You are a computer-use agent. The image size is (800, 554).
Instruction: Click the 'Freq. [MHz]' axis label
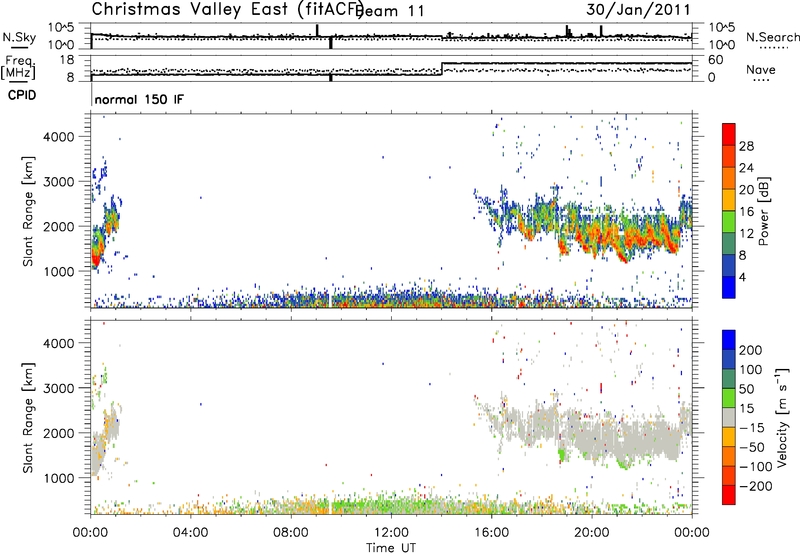[x=19, y=68]
